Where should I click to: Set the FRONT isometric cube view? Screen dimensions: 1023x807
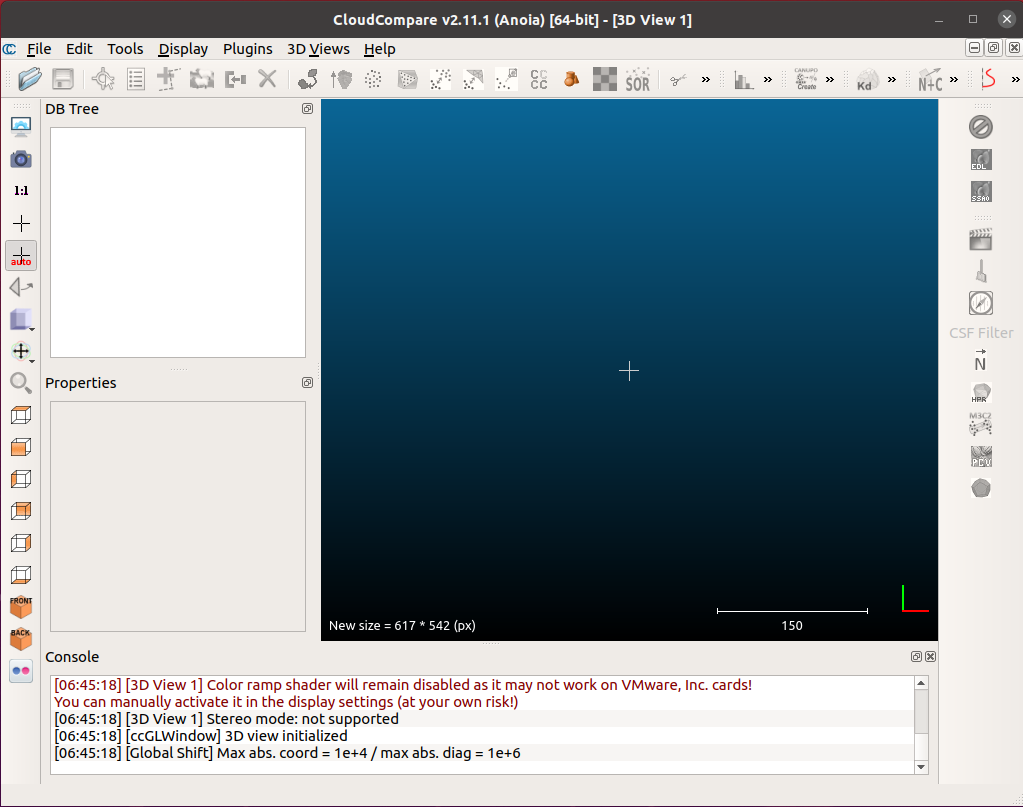coord(21,607)
